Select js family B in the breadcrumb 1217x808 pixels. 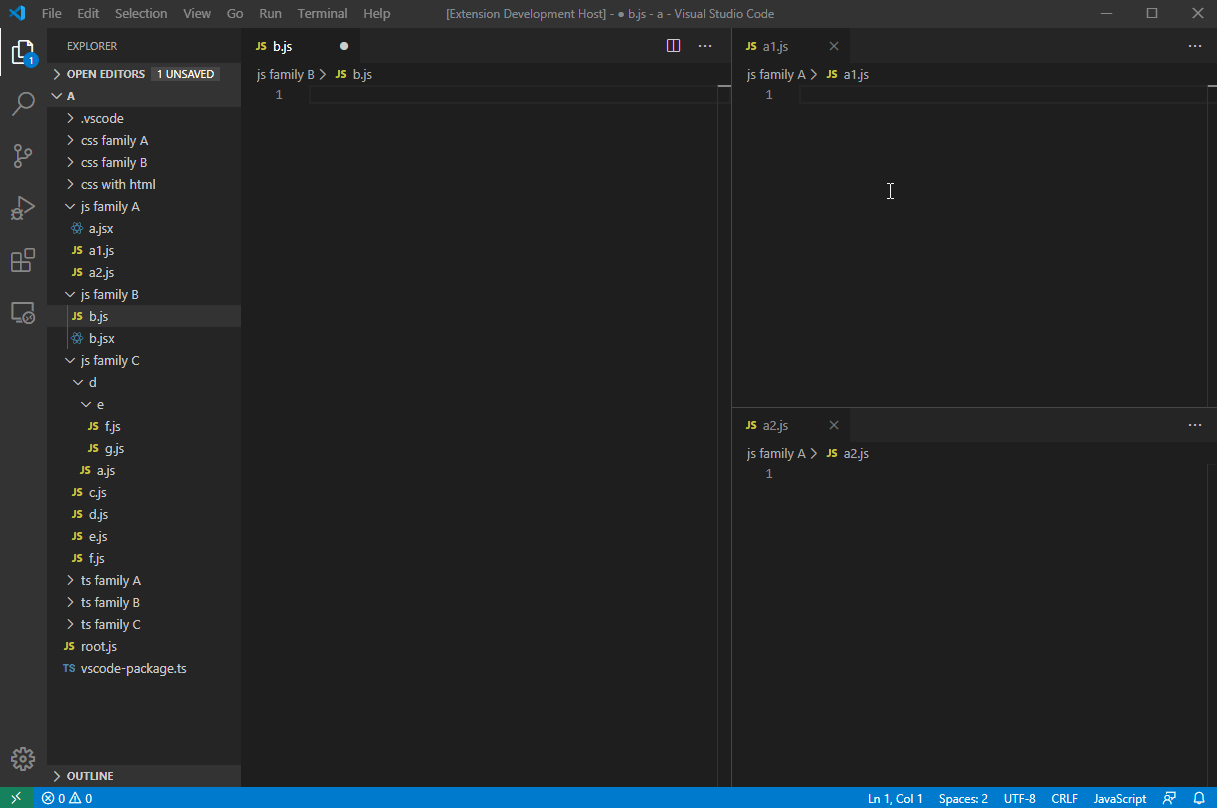coord(286,73)
